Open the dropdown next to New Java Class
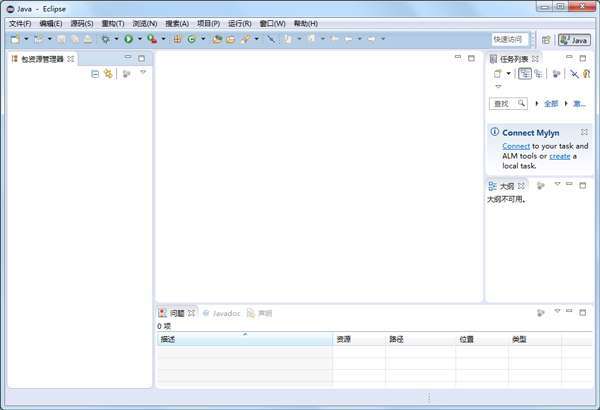Image resolution: width=600 pixels, height=410 pixels. 203,39
